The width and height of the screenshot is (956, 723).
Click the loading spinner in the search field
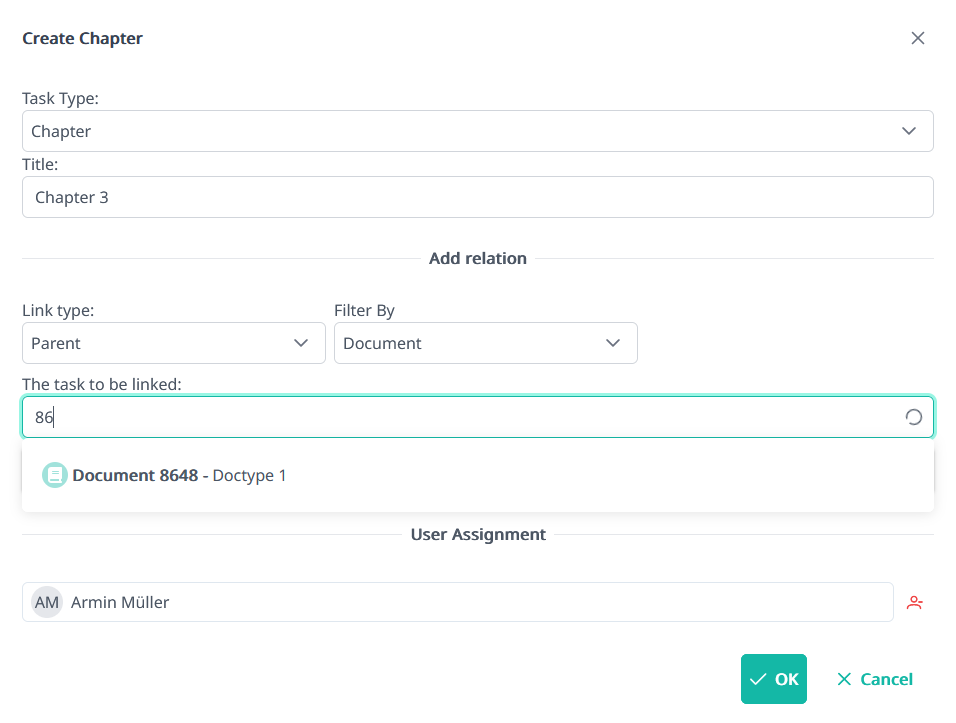[x=913, y=418]
